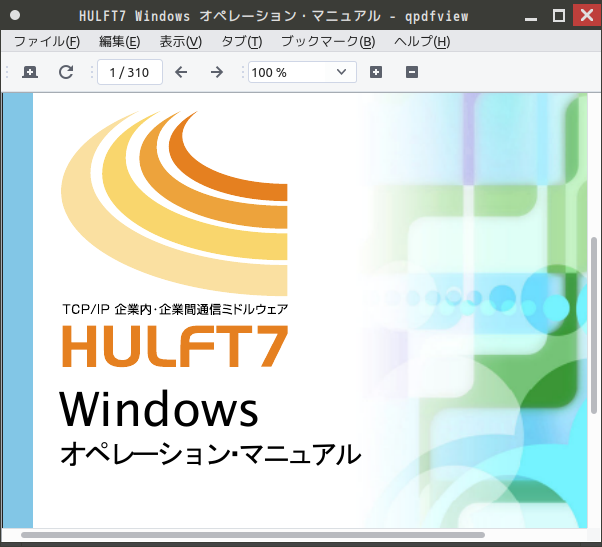Click the refresh document icon
The width and height of the screenshot is (602, 547).
pos(66,72)
